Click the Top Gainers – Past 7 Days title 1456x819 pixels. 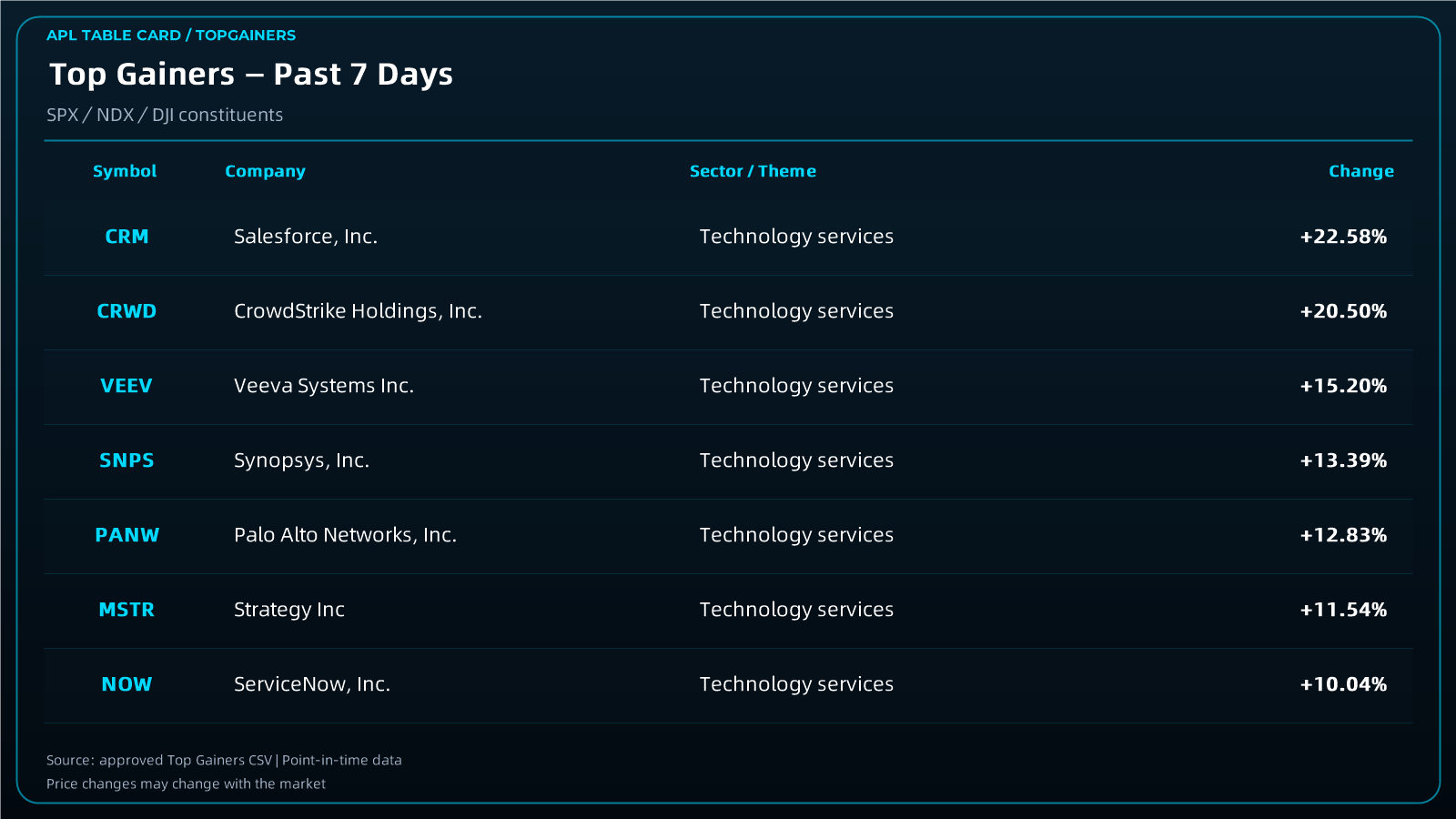pyautogui.click(x=251, y=74)
